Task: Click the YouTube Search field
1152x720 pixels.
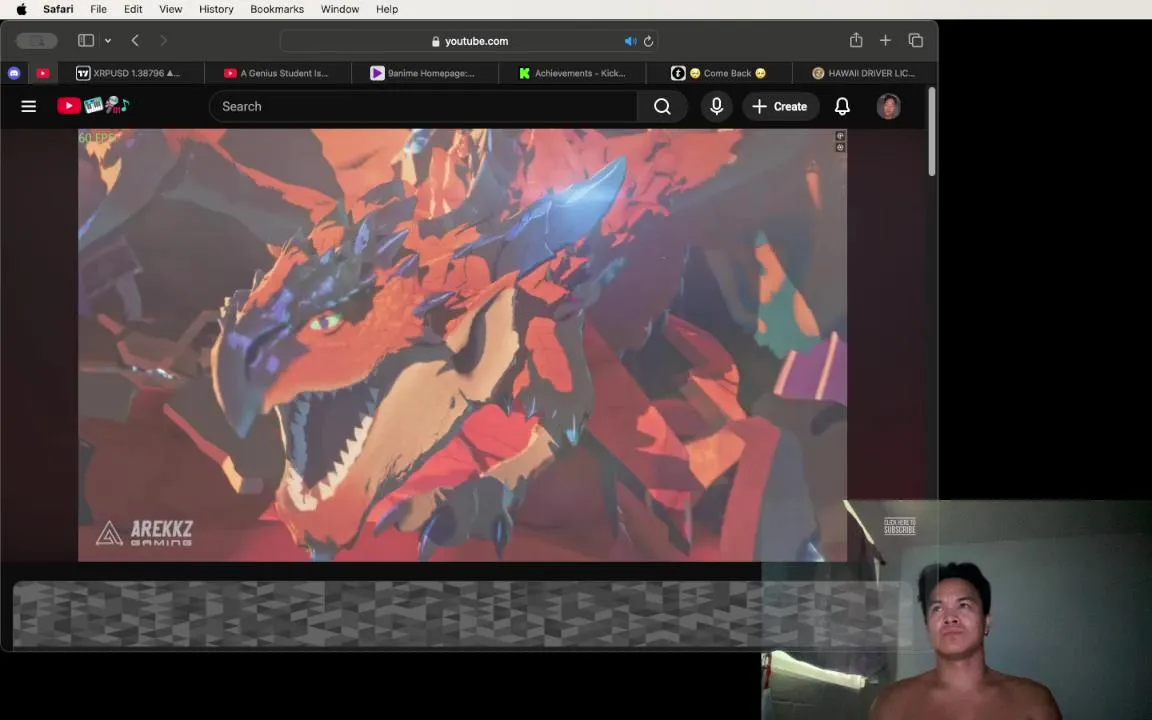Action: point(423,107)
